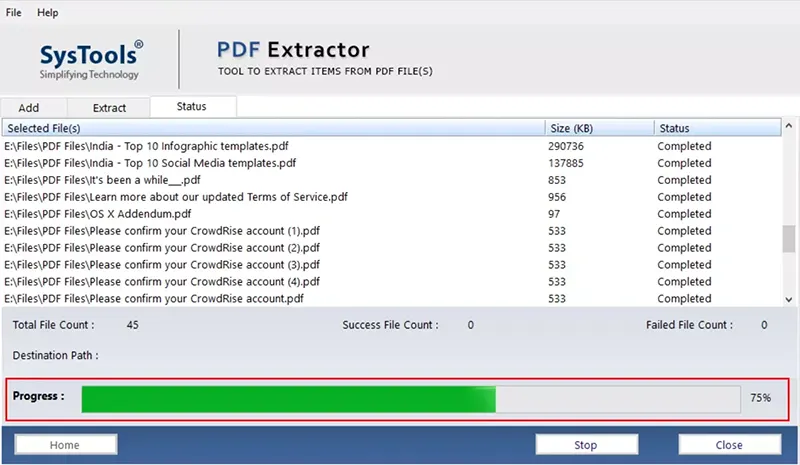Click the PDF Extractor title

pyautogui.click(x=293, y=50)
